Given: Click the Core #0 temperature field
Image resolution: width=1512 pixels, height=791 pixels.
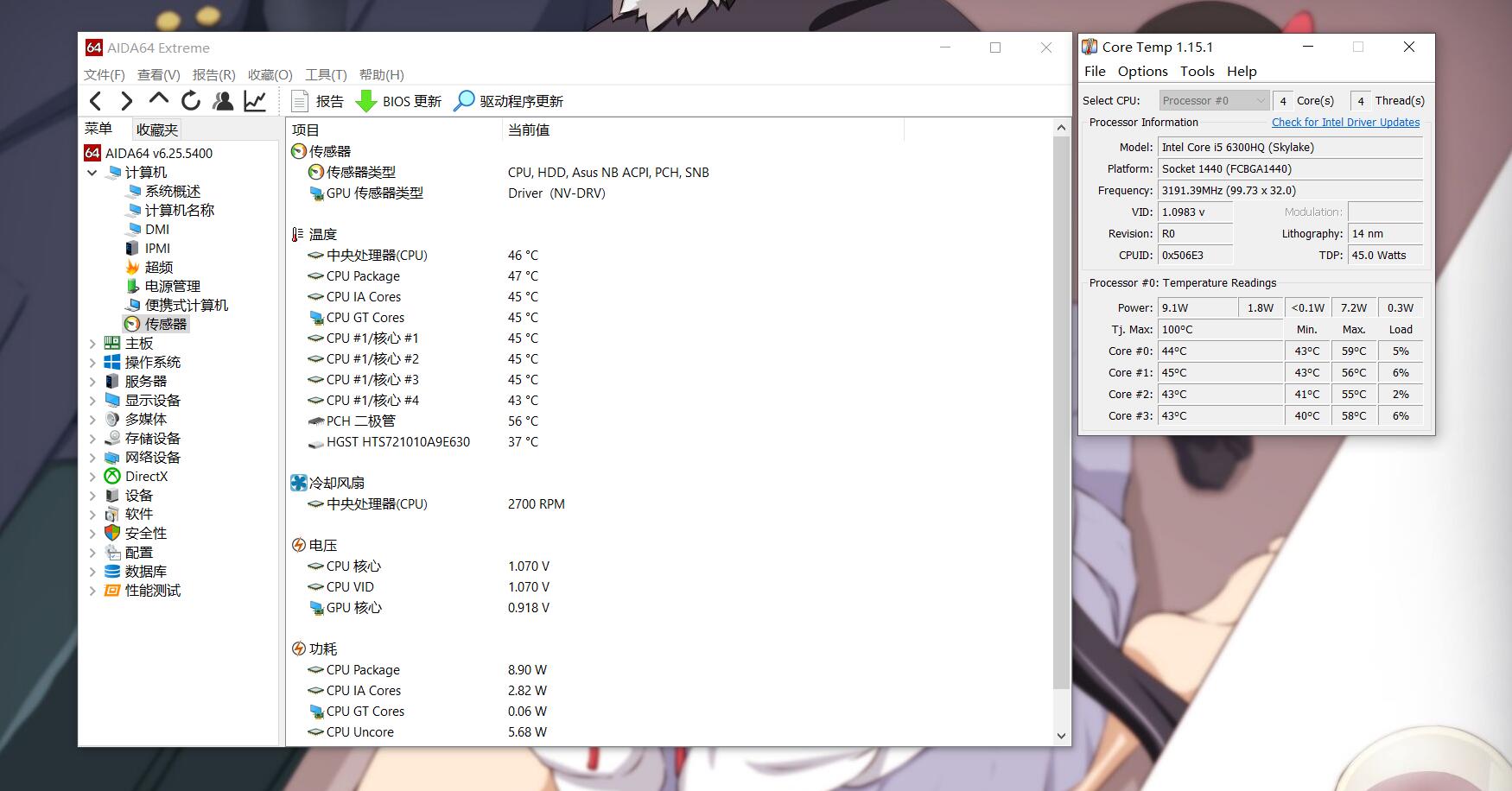Looking at the screenshot, I should (1220, 351).
